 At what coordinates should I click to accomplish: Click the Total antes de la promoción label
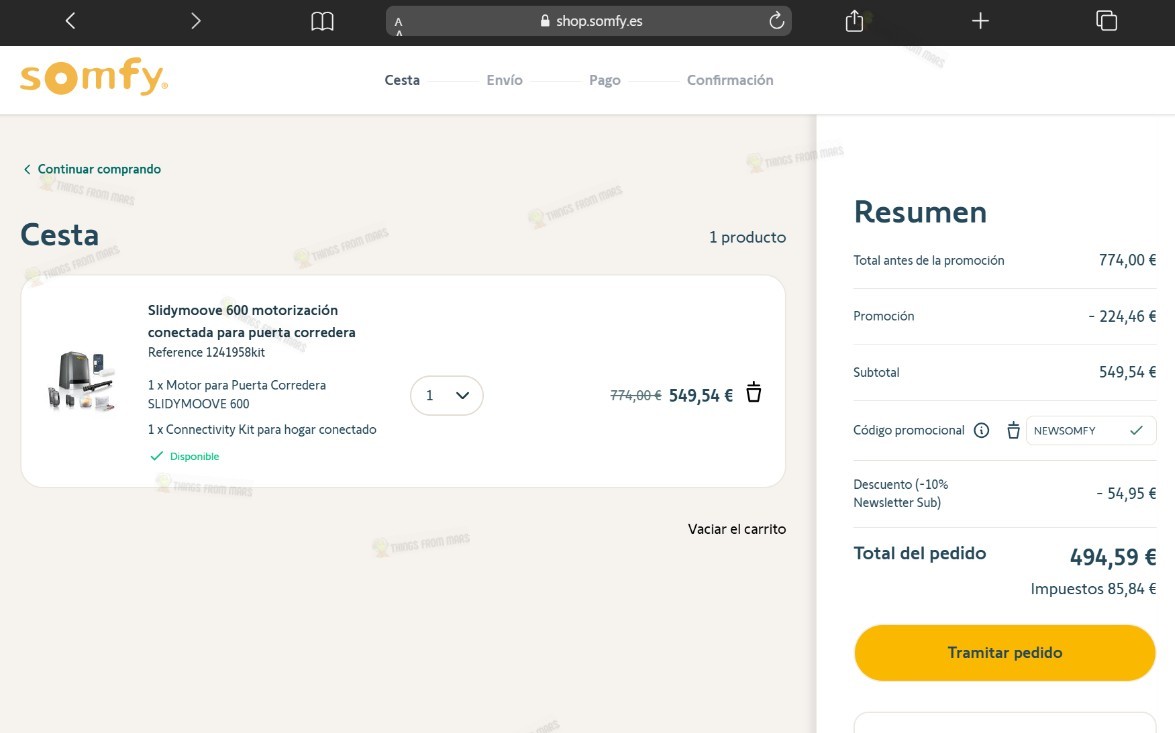928,260
